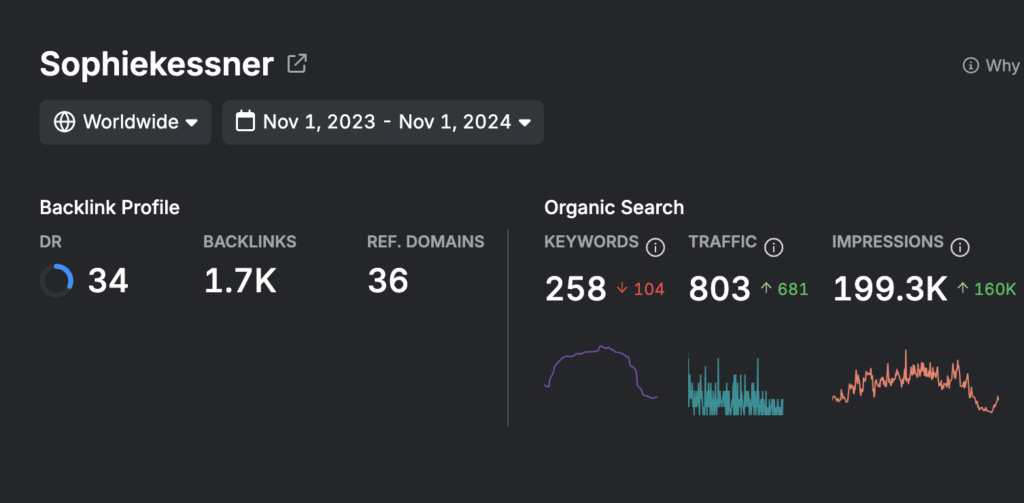
Task: Click the Backlinks value 1.7K
Action: click(x=240, y=282)
